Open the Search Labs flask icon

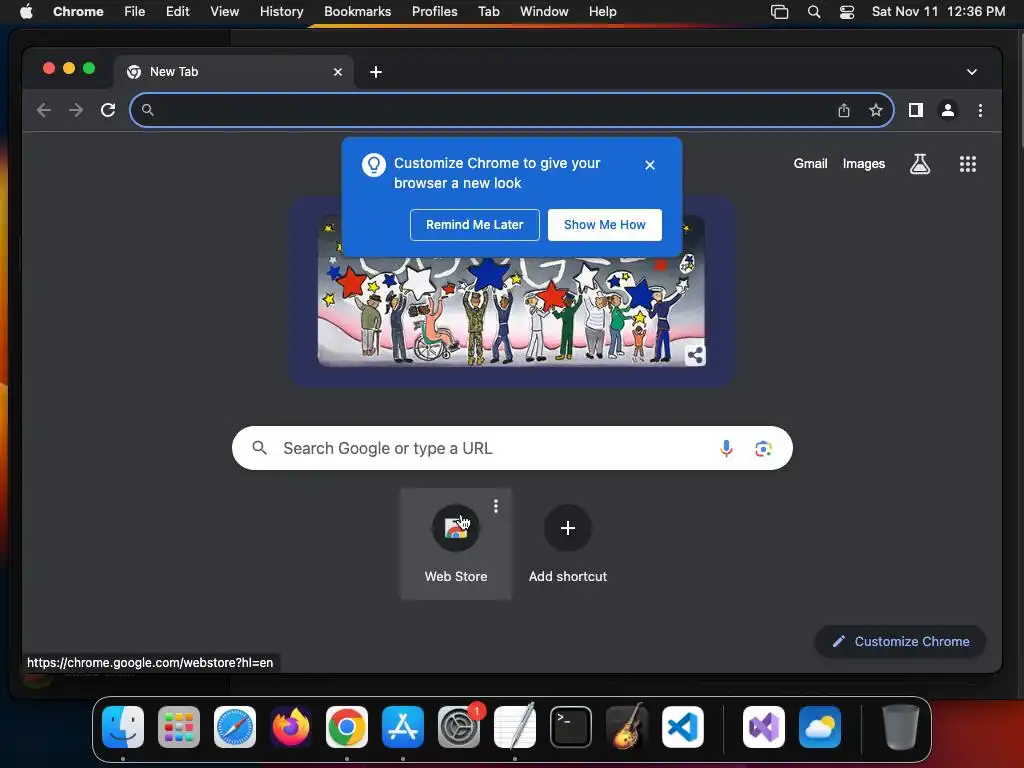tap(920, 164)
